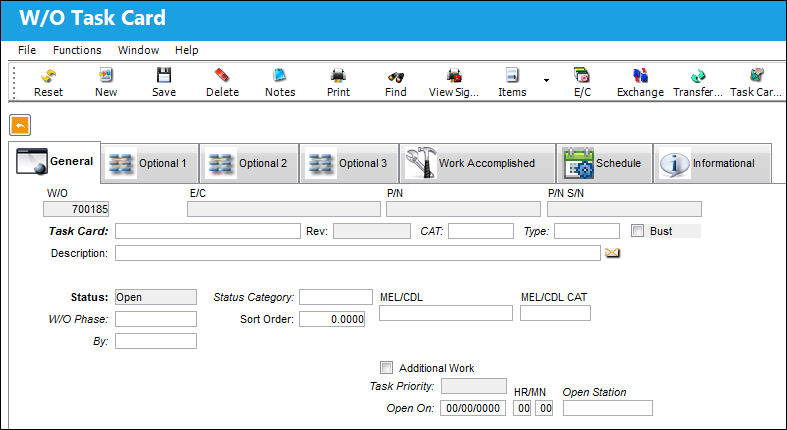This screenshot has width=787, height=430.
Task: Click the Rev field
Action: (372, 231)
